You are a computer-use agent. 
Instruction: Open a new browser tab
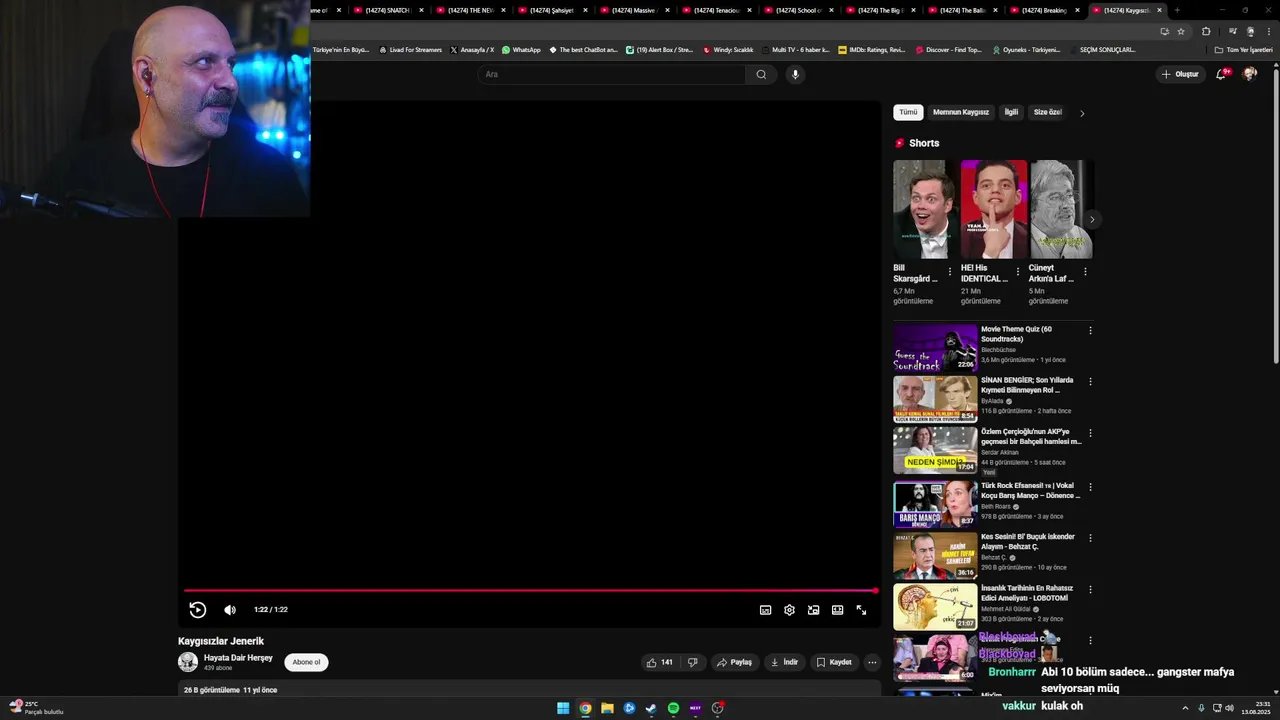click(x=1177, y=10)
